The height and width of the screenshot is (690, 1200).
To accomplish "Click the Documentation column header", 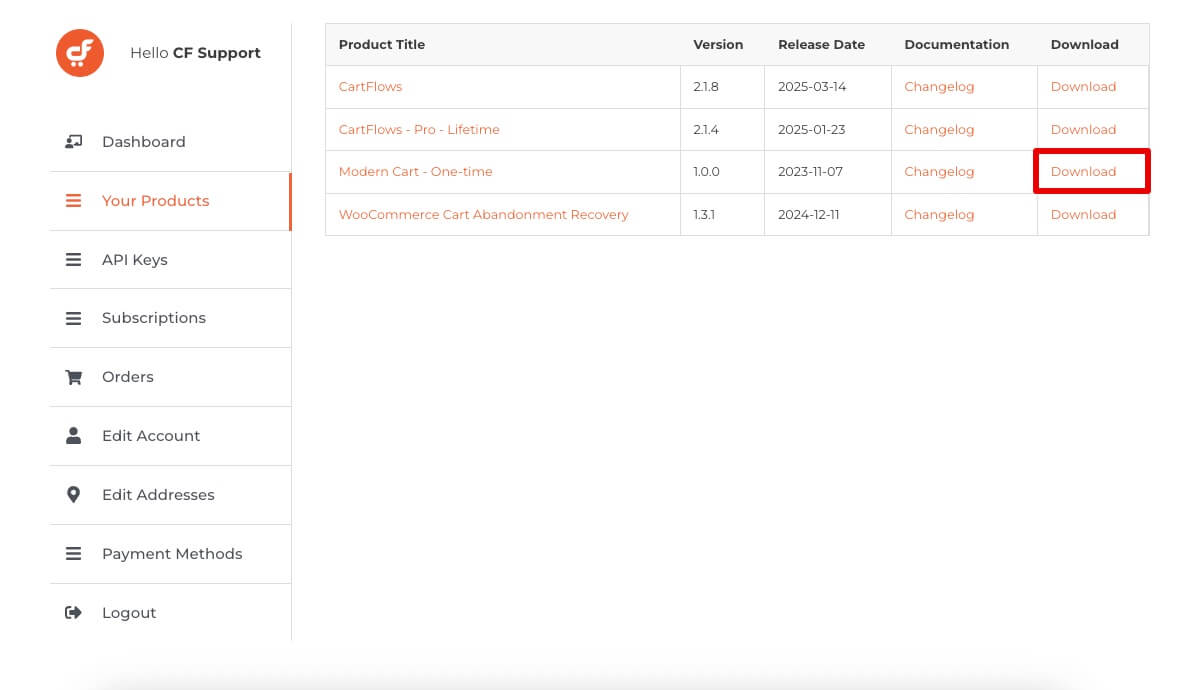I will pos(957,45).
